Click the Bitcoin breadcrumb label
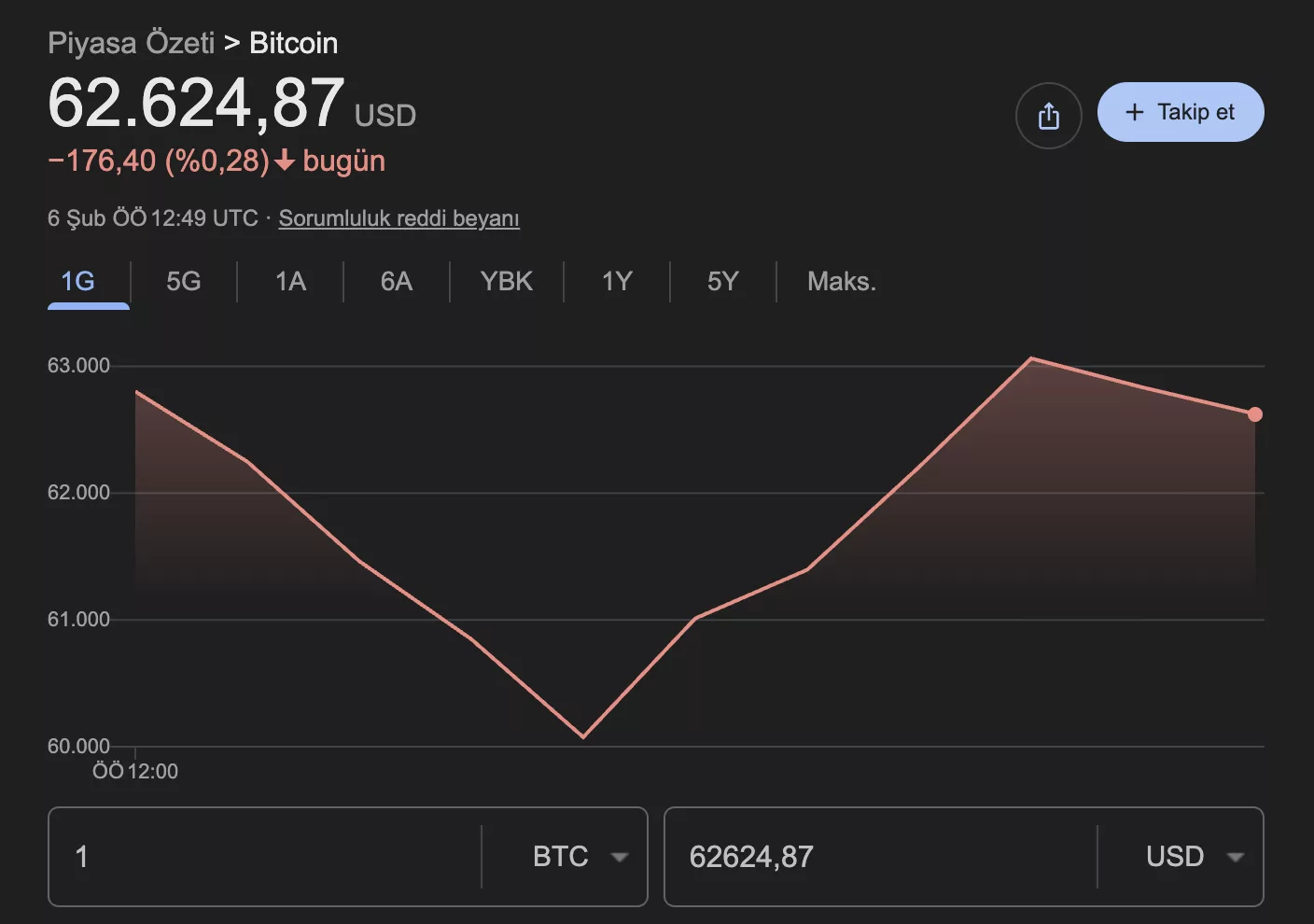Viewport: 1314px width, 924px height. click(x=292, y=43)
